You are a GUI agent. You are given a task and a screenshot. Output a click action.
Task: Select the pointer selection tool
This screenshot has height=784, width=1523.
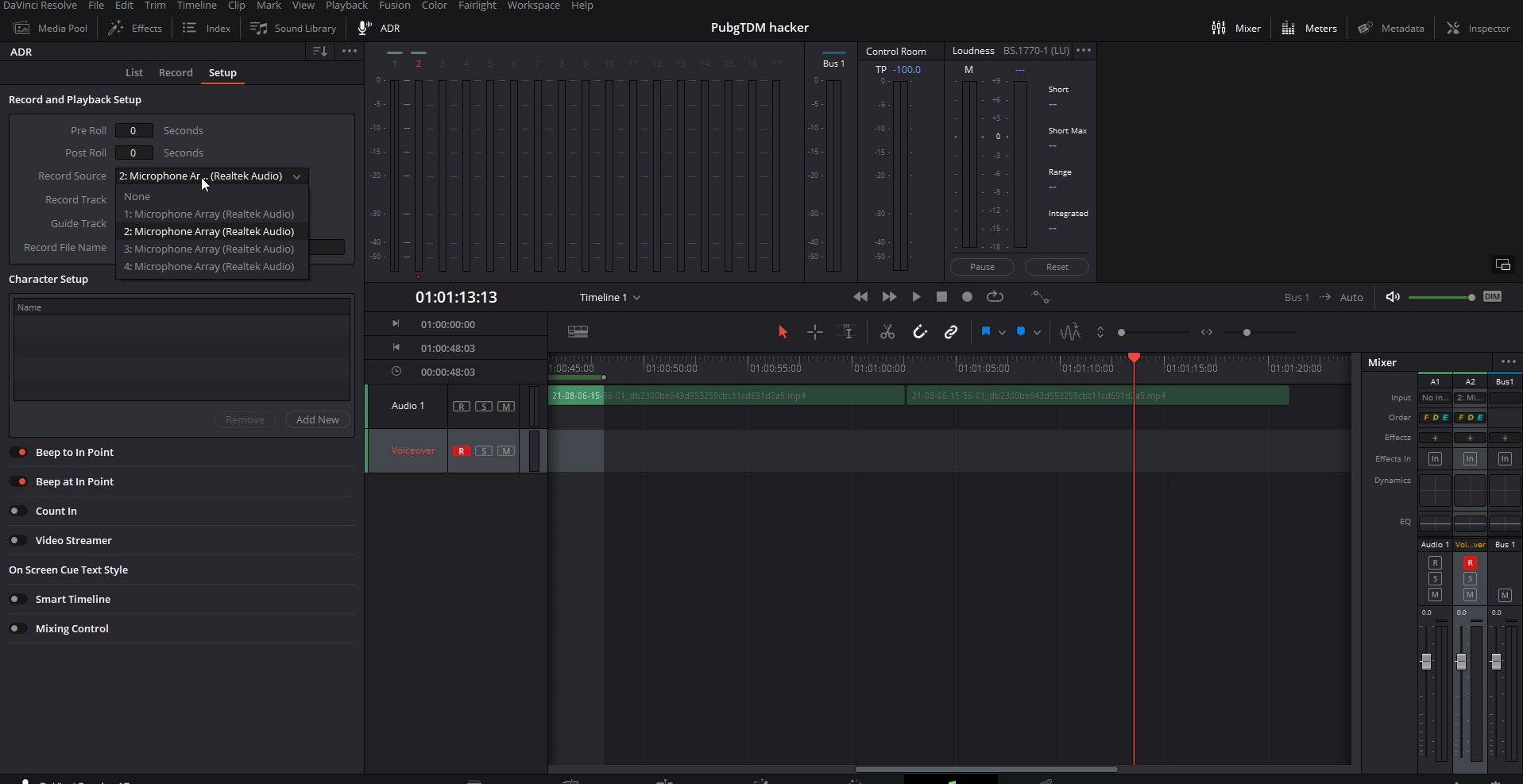pyautogui.click(x=783, y=332)
